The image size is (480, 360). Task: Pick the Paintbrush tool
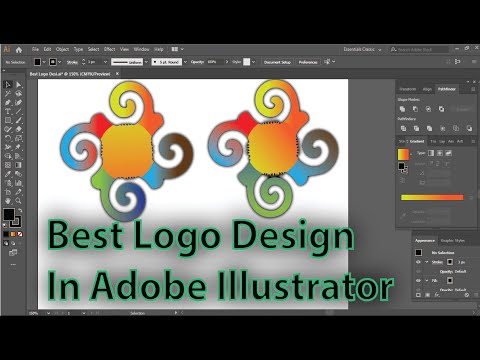tap(19, 120)
